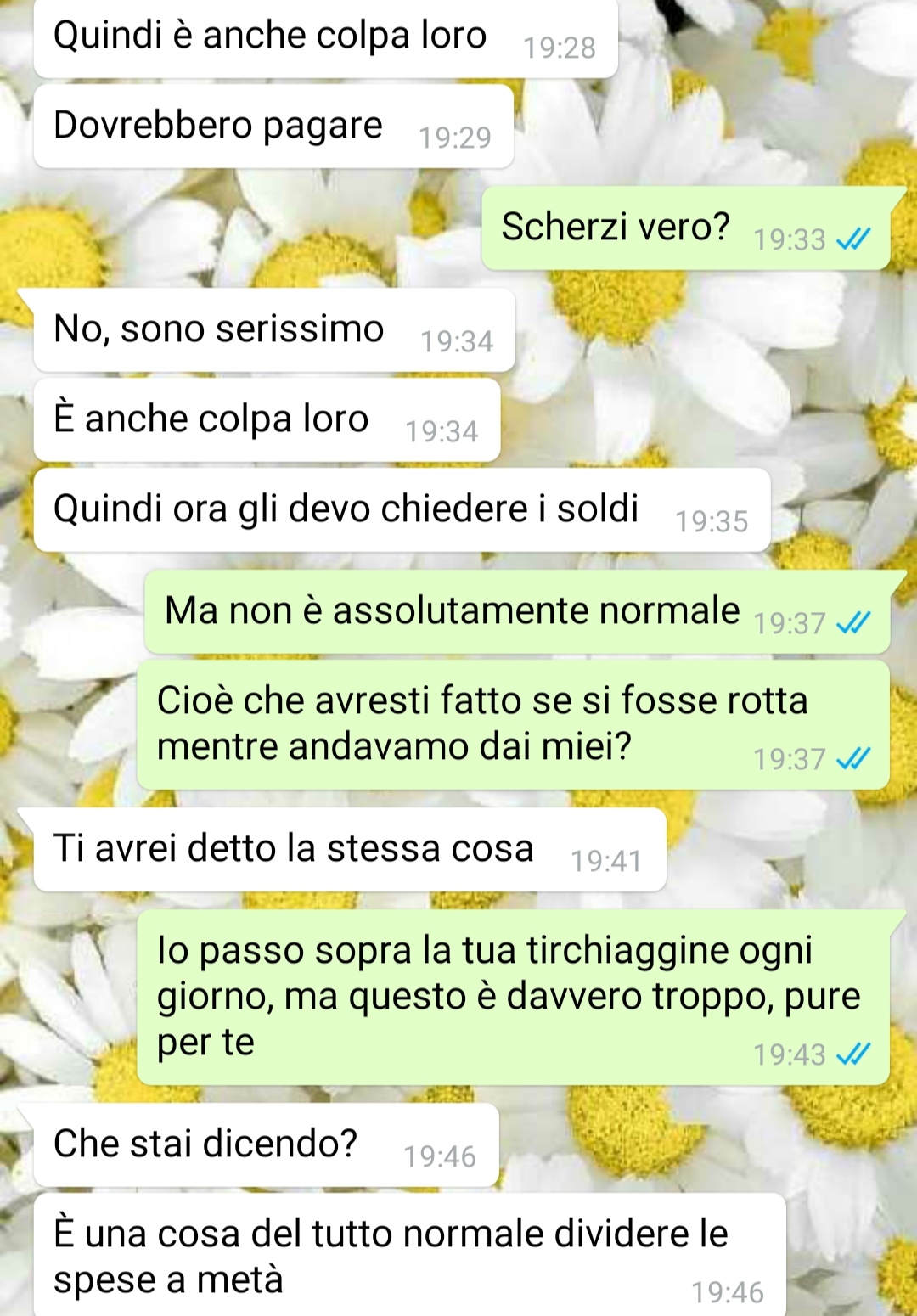This screenshot has height=1316, width=917.
Task: Tap the 'No, sono serissimo' message
Action: tap(274, 330)
